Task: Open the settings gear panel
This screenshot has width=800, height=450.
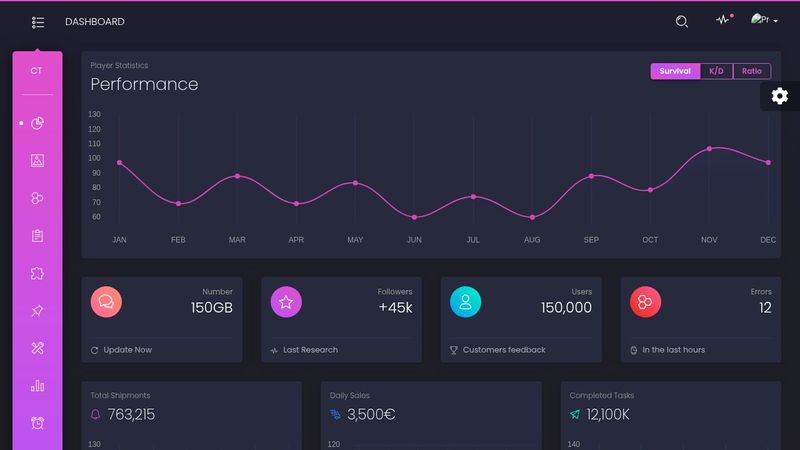Action: click(x=780, y=96)
